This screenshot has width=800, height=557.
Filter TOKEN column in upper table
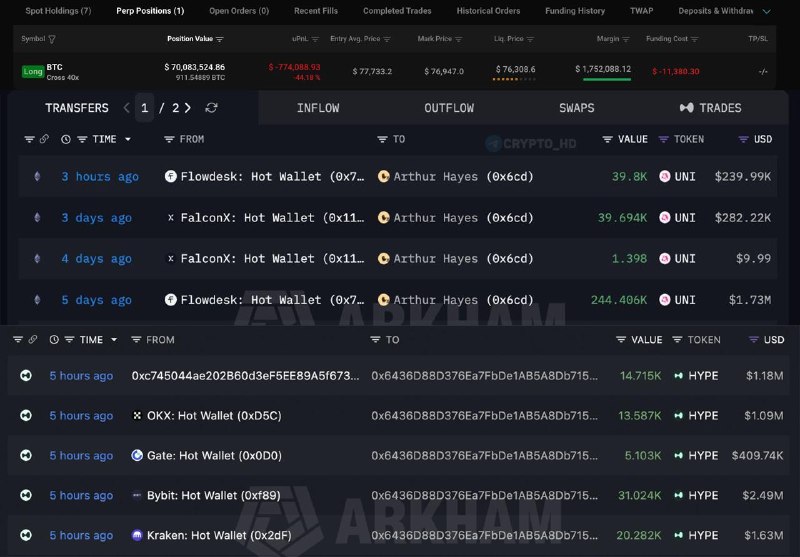point(663,139)
